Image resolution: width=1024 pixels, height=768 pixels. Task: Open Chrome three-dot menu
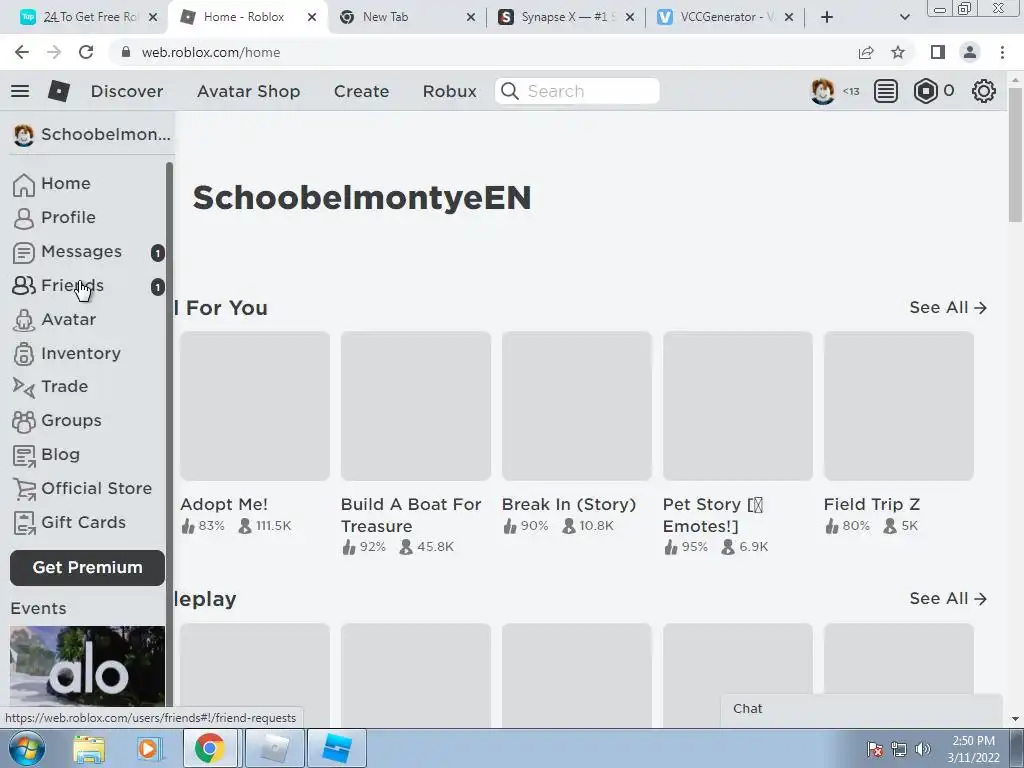click(1002, 52)
